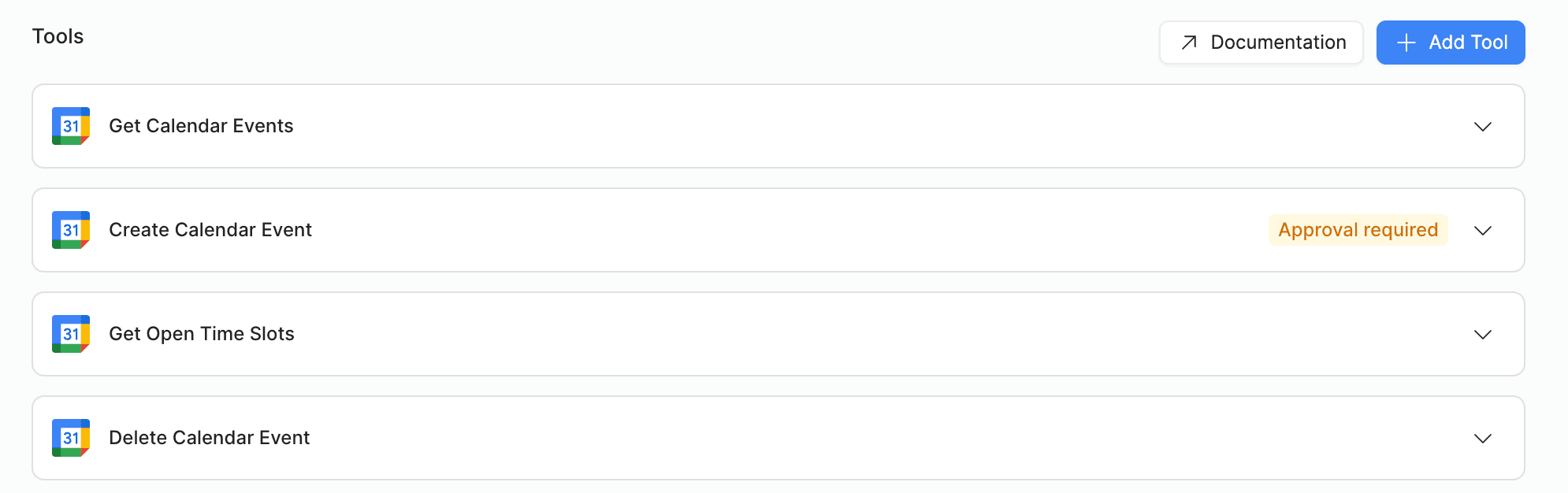Click the Approval required badge
Viewport: 1568px width, 493px height.
click(x=1358, y=230)
